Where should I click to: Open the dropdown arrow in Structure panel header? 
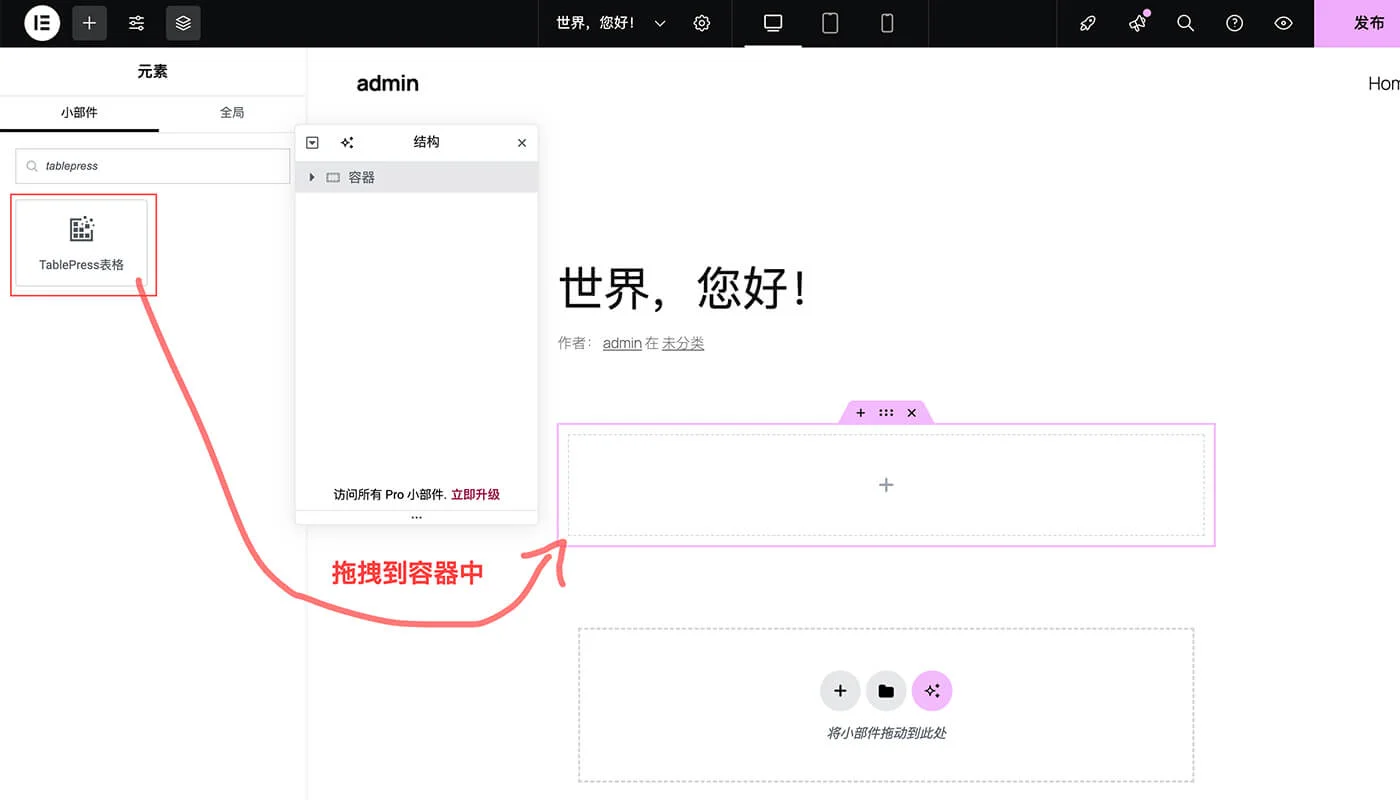pos(311,142)
